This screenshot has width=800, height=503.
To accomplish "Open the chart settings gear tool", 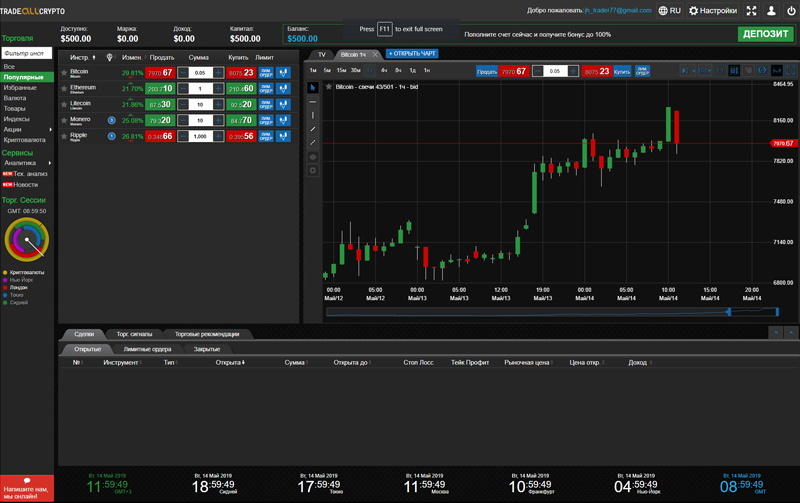I will pos(313,170).
